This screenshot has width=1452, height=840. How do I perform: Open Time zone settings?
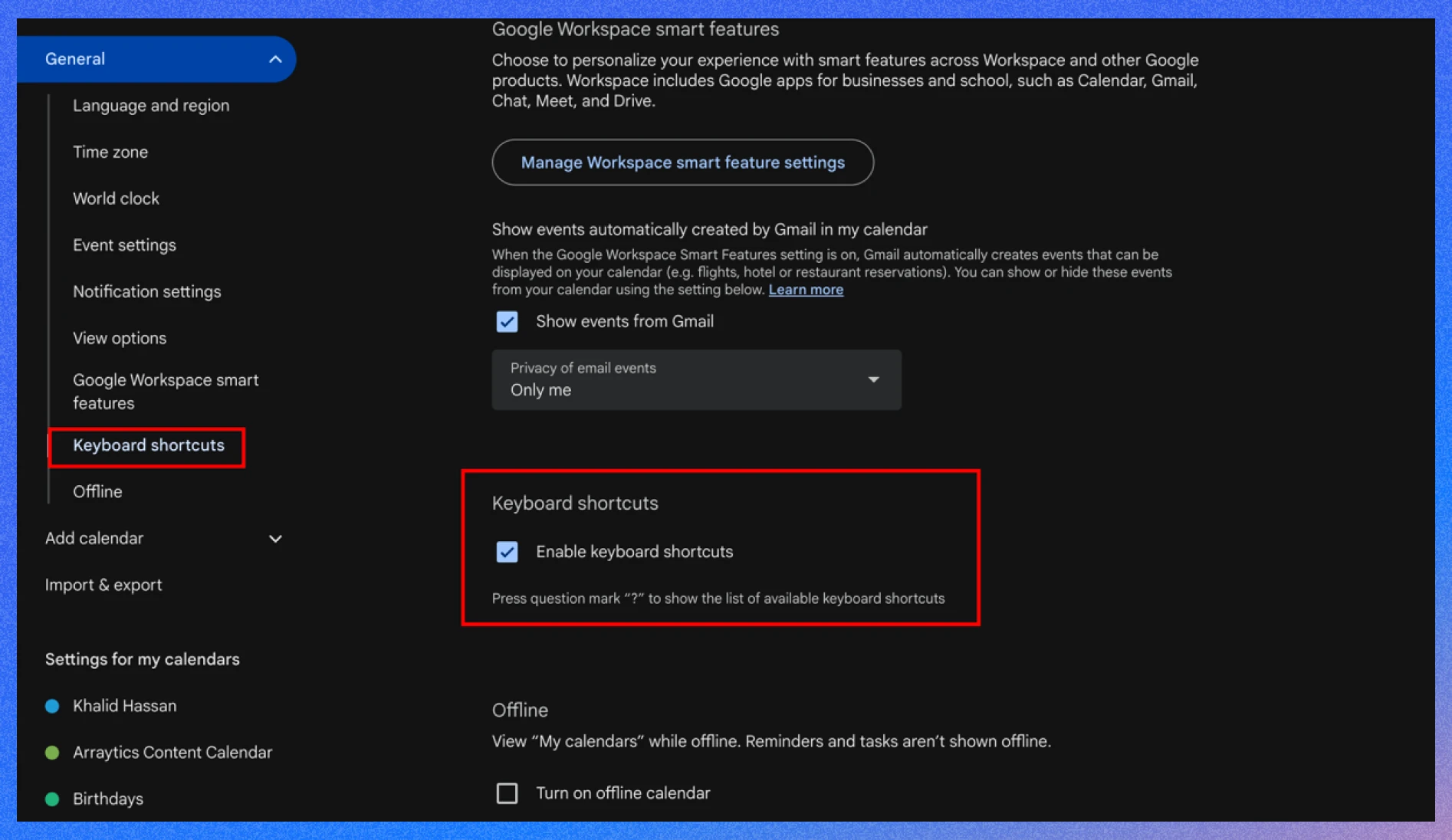[110, 152]
